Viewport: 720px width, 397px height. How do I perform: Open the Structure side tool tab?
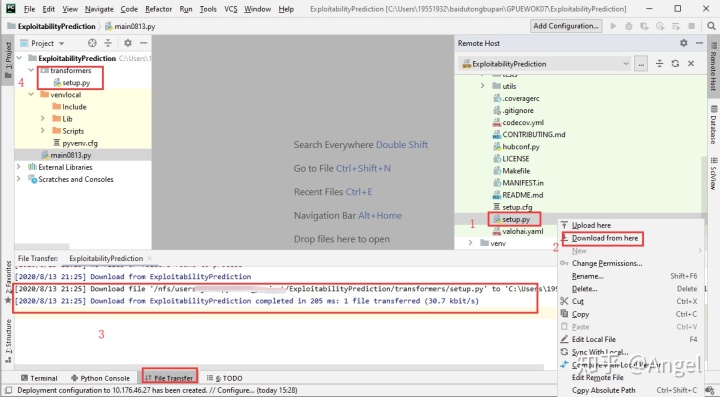[x=8, y=341]
